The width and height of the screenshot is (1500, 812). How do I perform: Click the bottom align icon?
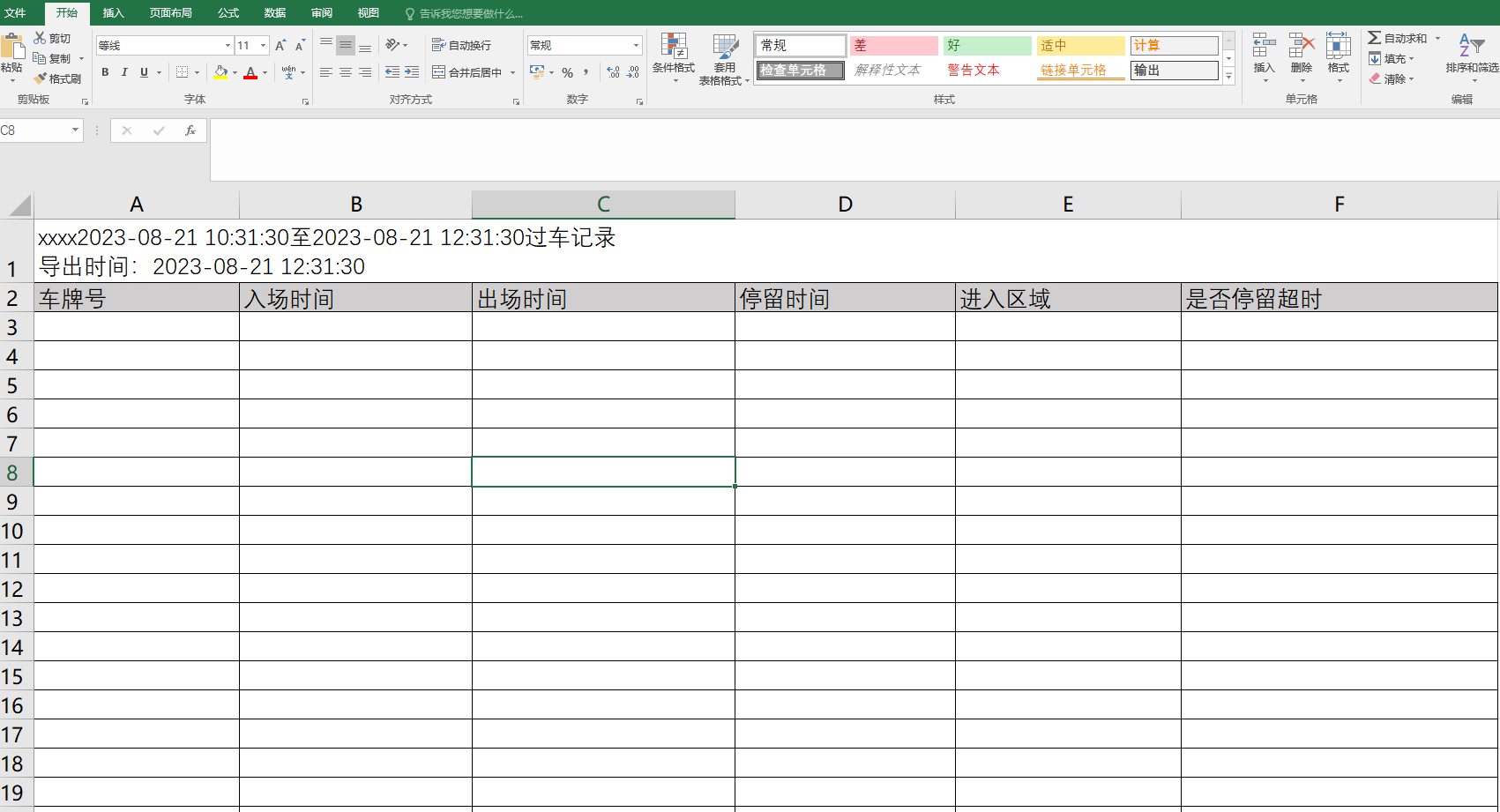click(x=365, y=45)
